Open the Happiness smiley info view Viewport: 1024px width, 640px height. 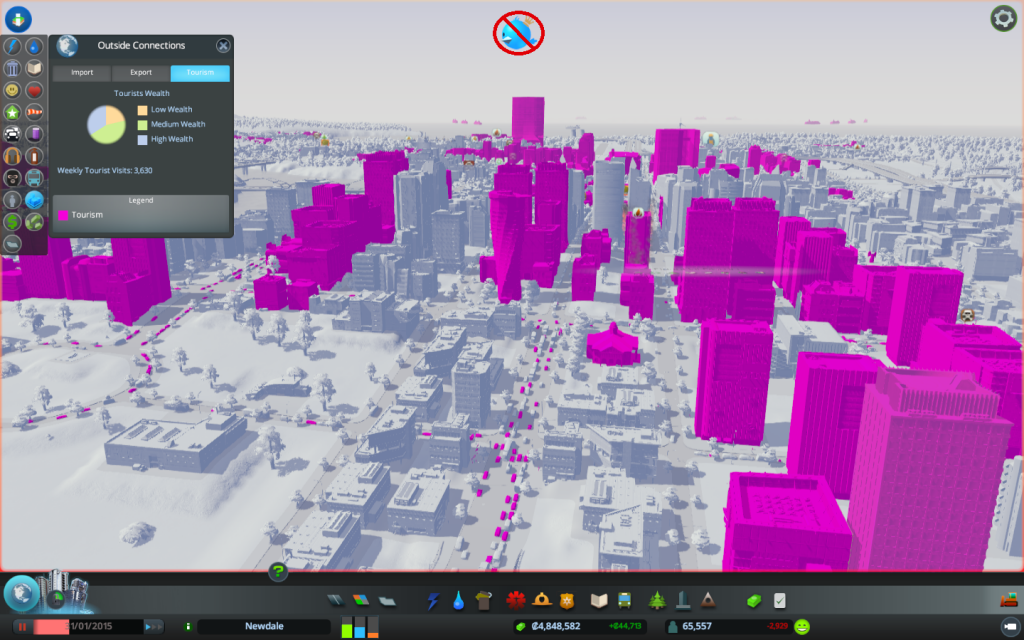click(x=12, y=90)
